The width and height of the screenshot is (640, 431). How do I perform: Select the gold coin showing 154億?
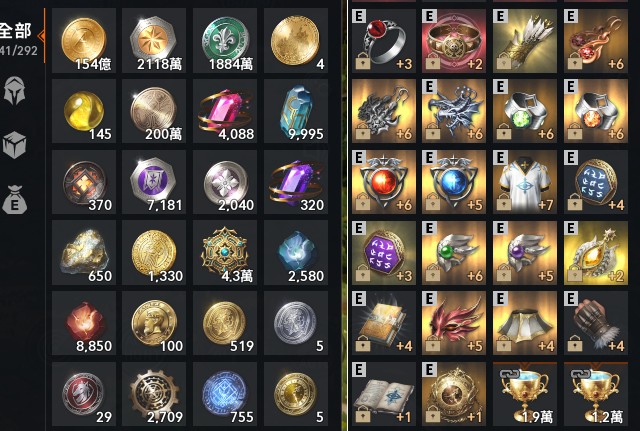coord(84,40)
